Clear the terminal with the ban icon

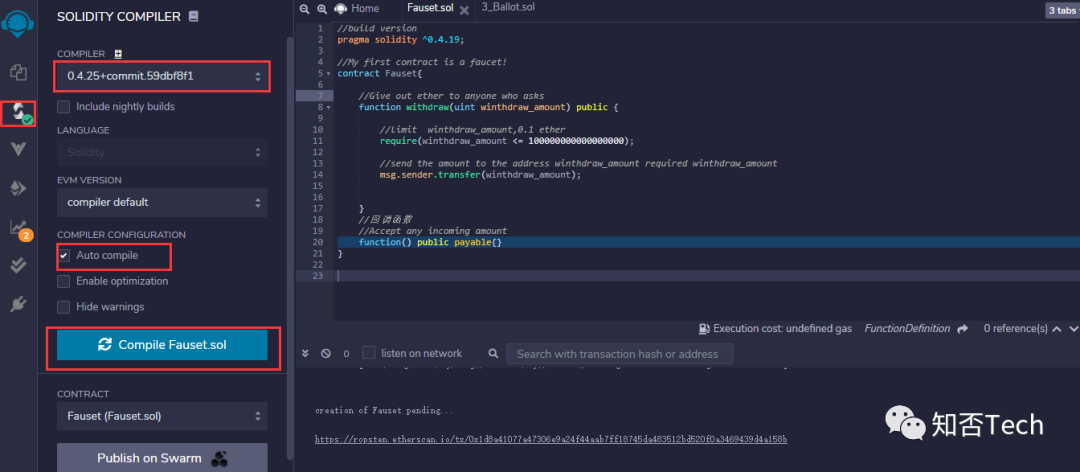(326, 353)
